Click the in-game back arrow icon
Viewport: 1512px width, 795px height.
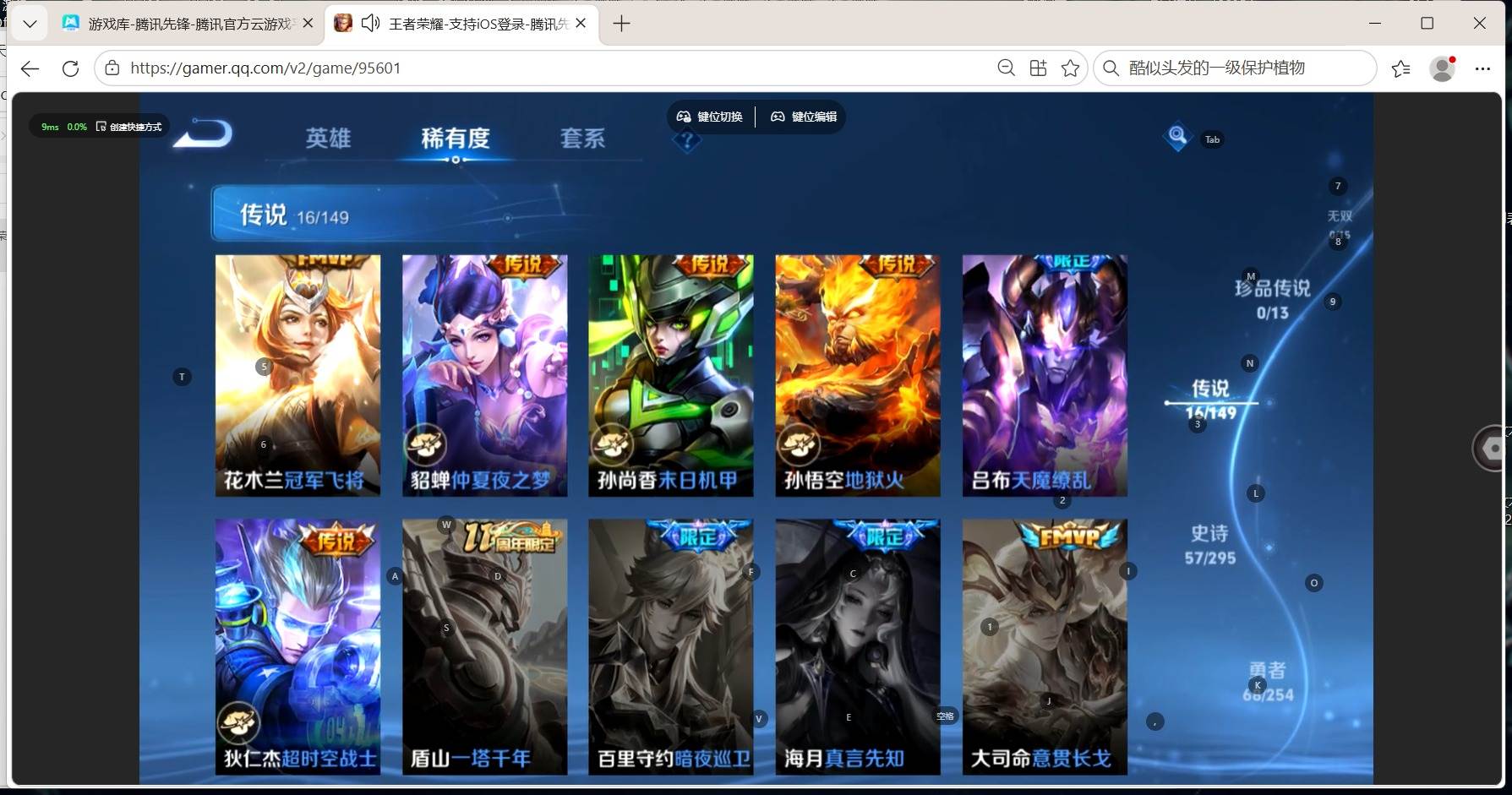click(x=204, y=133)
